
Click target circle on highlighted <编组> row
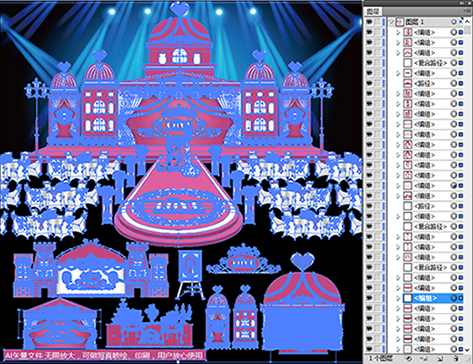(x=454, y=298)
